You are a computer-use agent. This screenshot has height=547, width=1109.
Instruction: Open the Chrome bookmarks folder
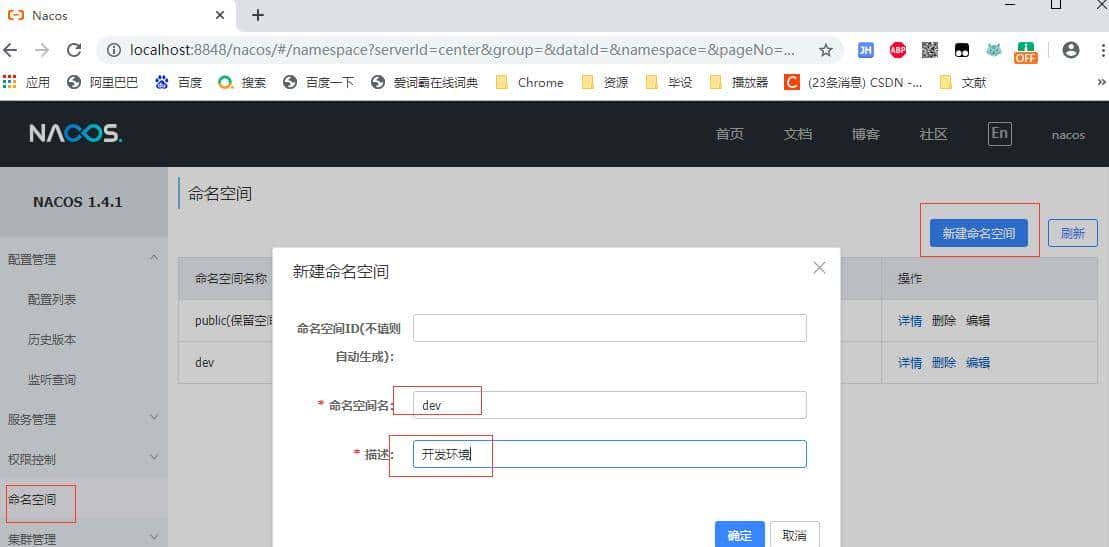tap(530, 83)
